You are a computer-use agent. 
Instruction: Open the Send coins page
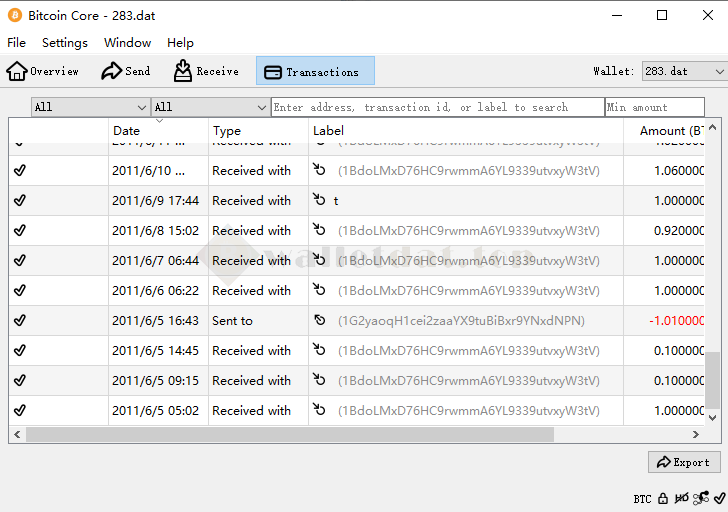[126, 71]
